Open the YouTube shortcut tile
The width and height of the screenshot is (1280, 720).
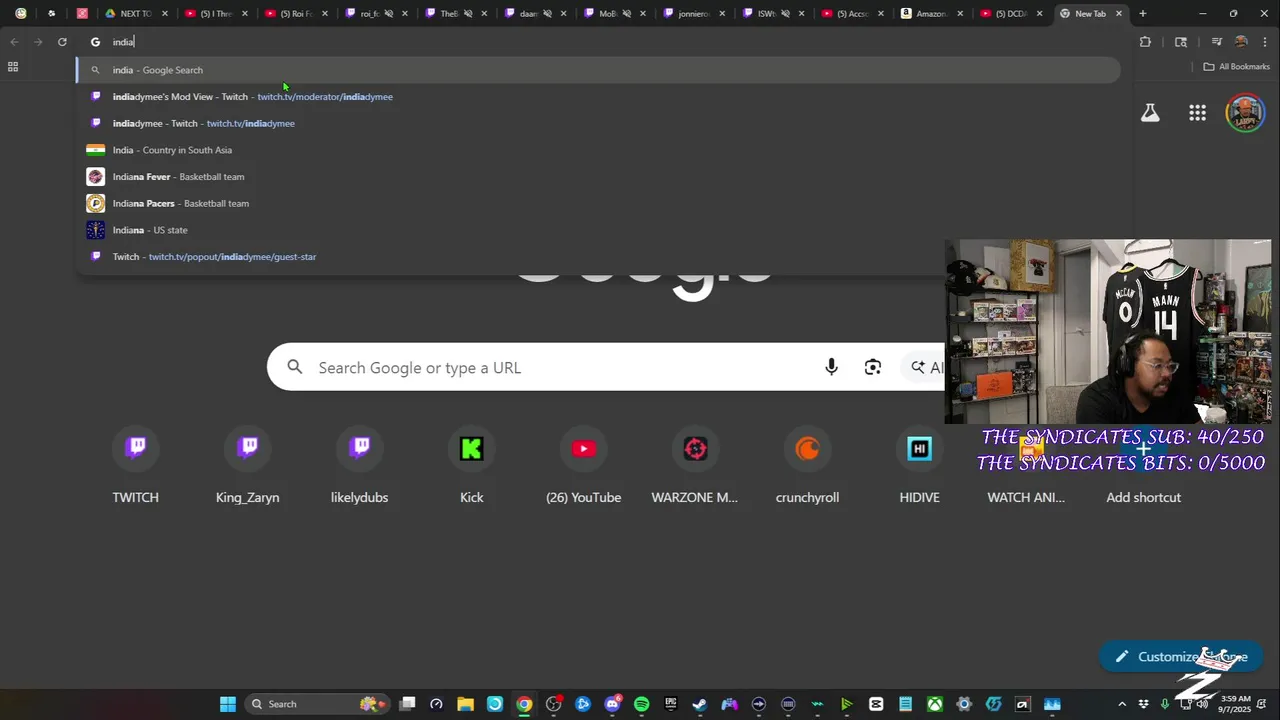tap(584, 467)
